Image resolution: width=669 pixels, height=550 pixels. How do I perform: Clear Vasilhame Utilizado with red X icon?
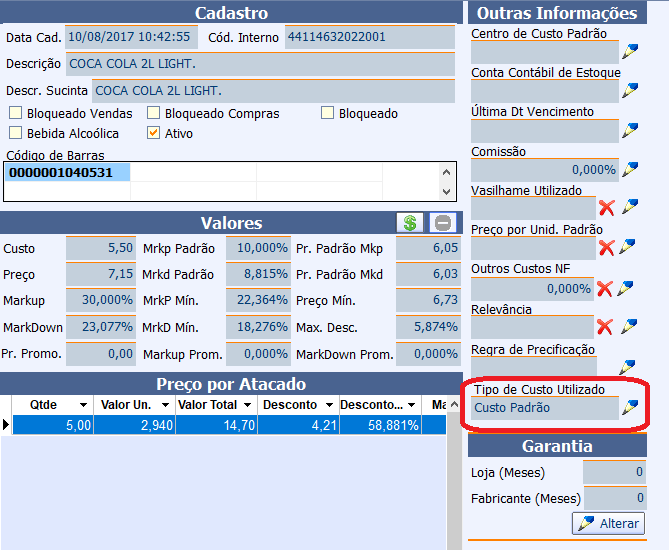click(x=606, y=208)
